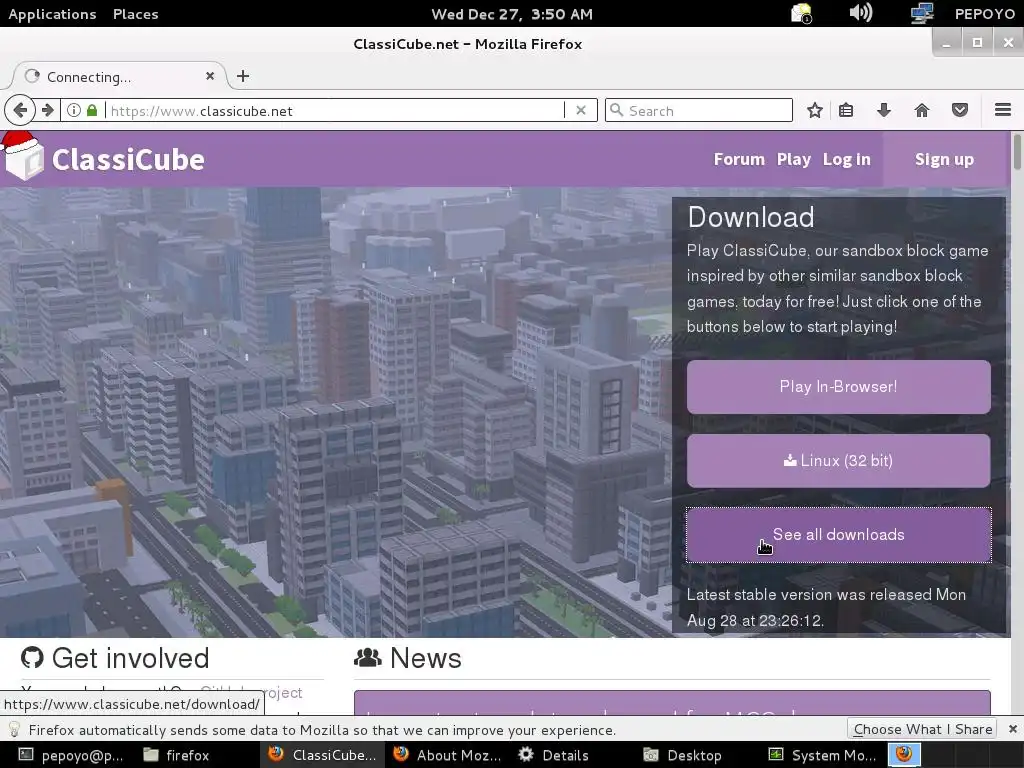Open the Play link in site header
The height and width of the screenshot is (768, 1024).
point(793,159)
